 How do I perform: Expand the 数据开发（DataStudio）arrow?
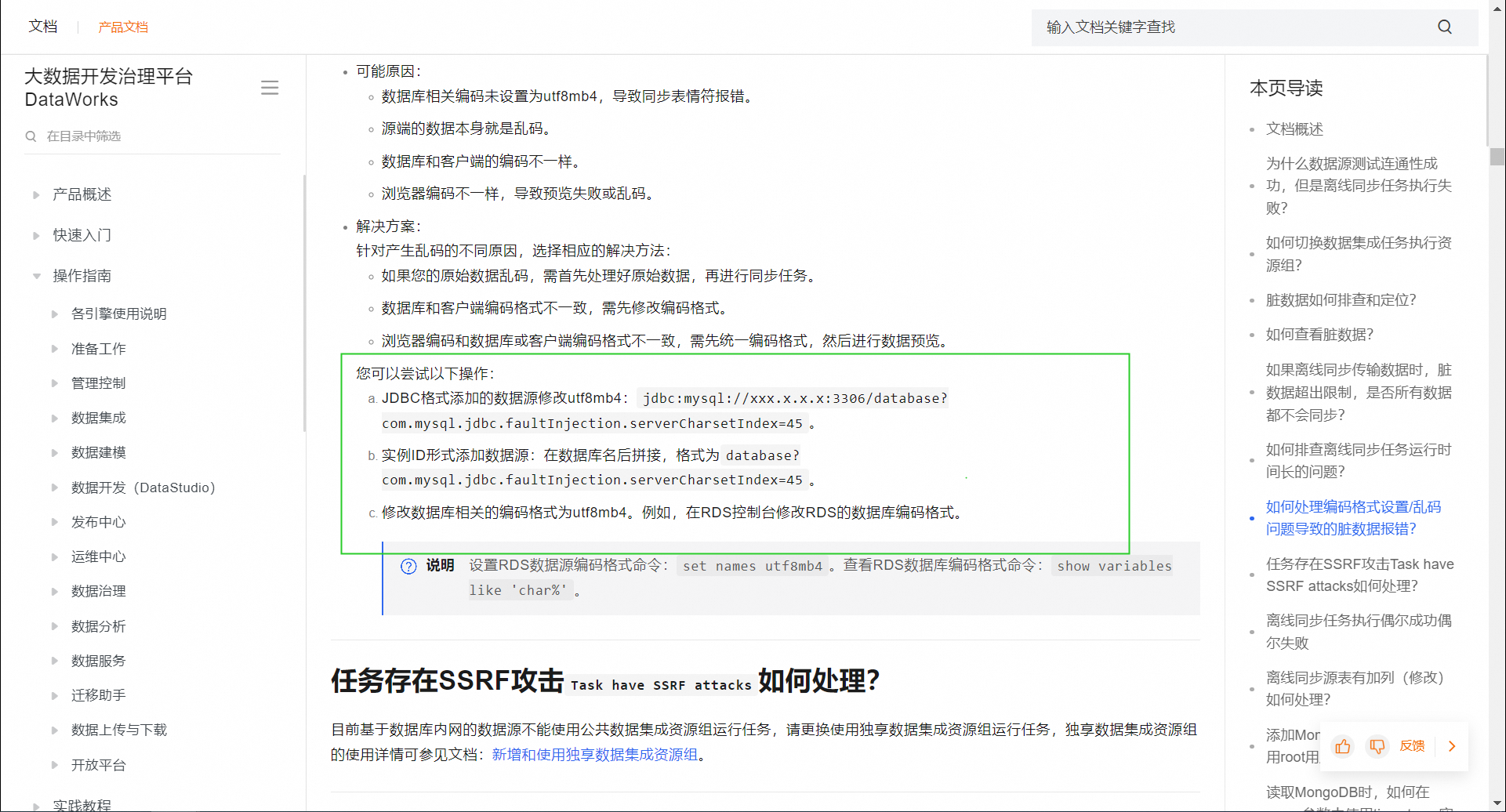55,488
